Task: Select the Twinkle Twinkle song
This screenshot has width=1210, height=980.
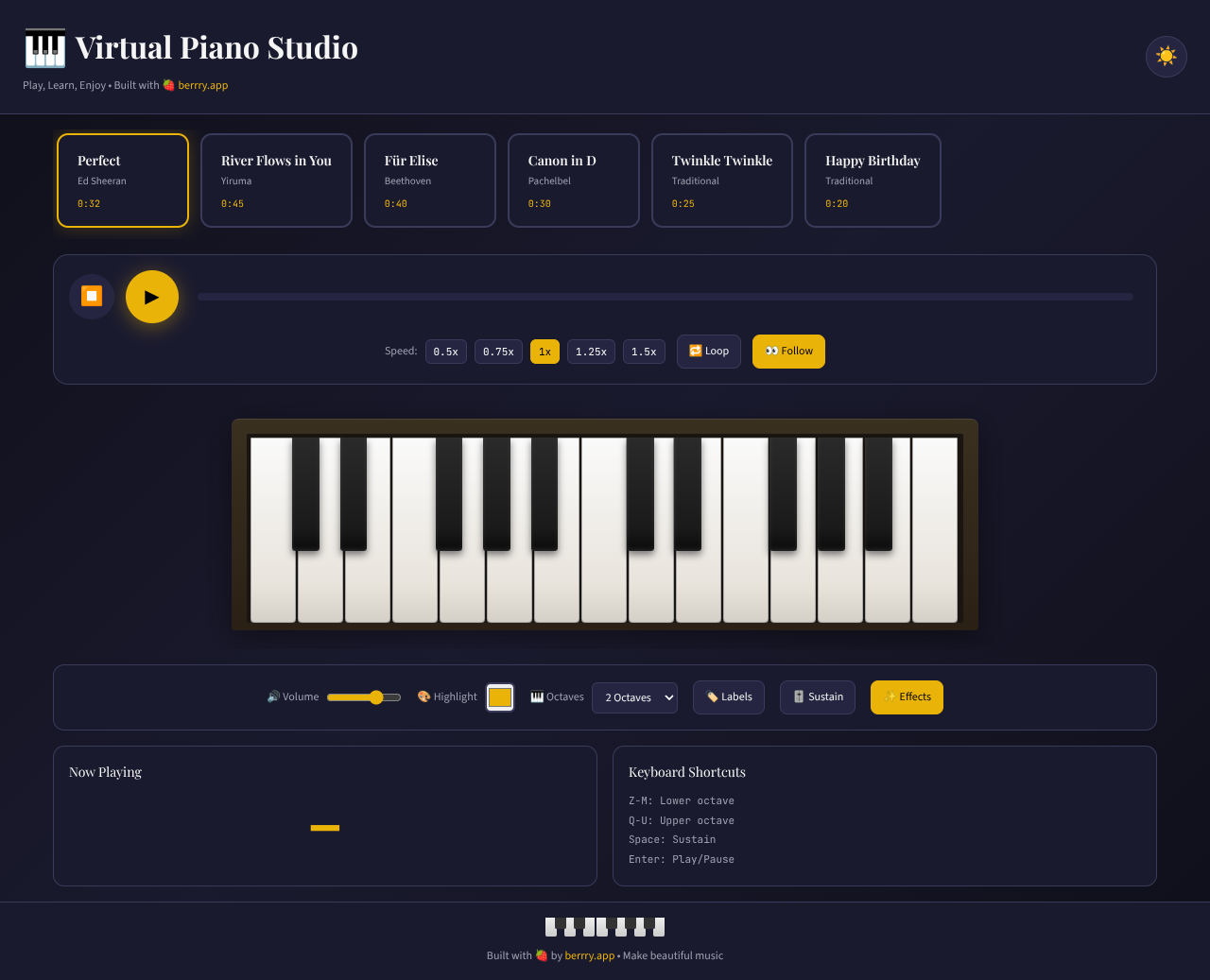Action: 721,180
